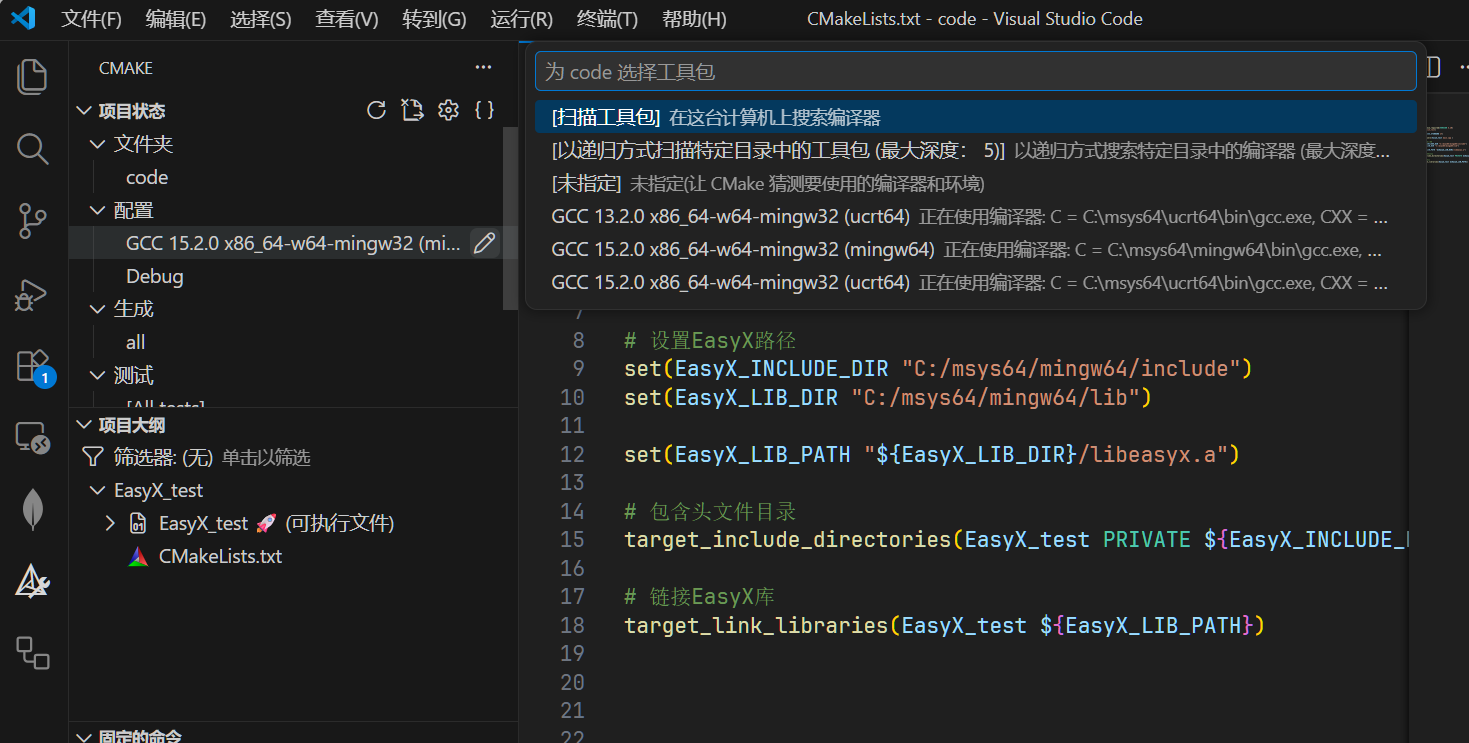1469x743 pixels.
Task: Open the 帮助(H) menu
Action: coord(694,19)
